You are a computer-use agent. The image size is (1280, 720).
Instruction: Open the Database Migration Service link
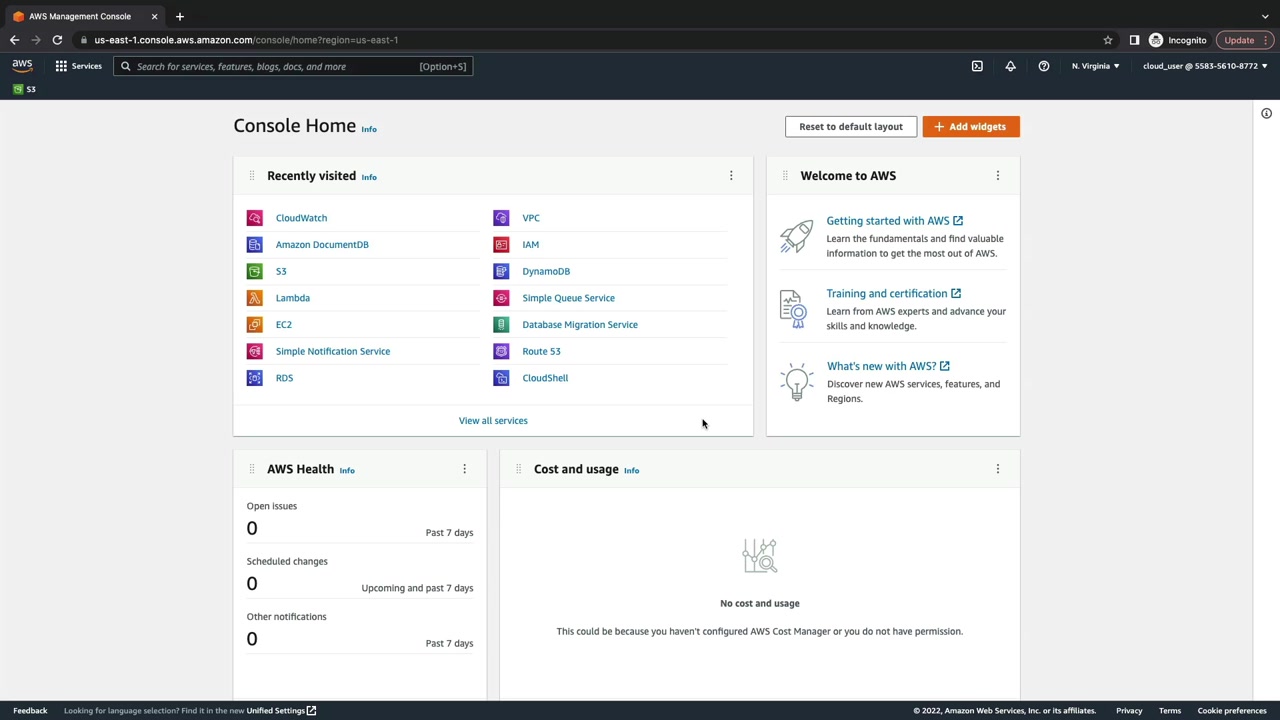[580, 324]
